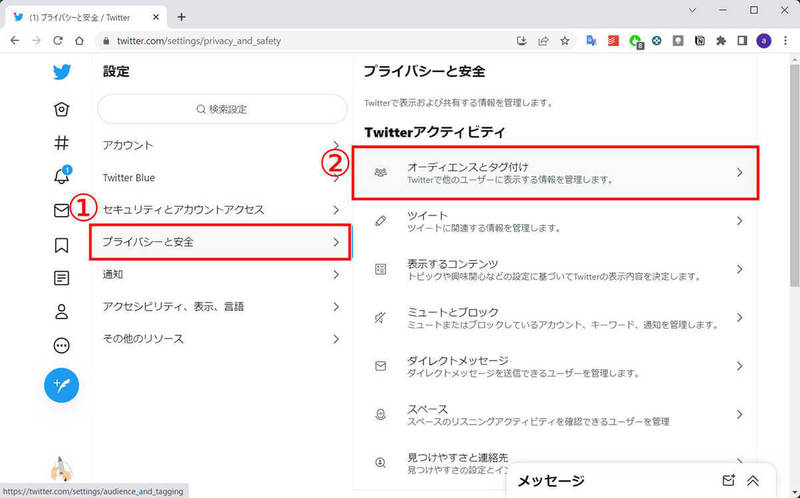Click microphone icon beside スペース
Image resolution: width=800 pixels, height=498 pixels.
click(381, 415)
